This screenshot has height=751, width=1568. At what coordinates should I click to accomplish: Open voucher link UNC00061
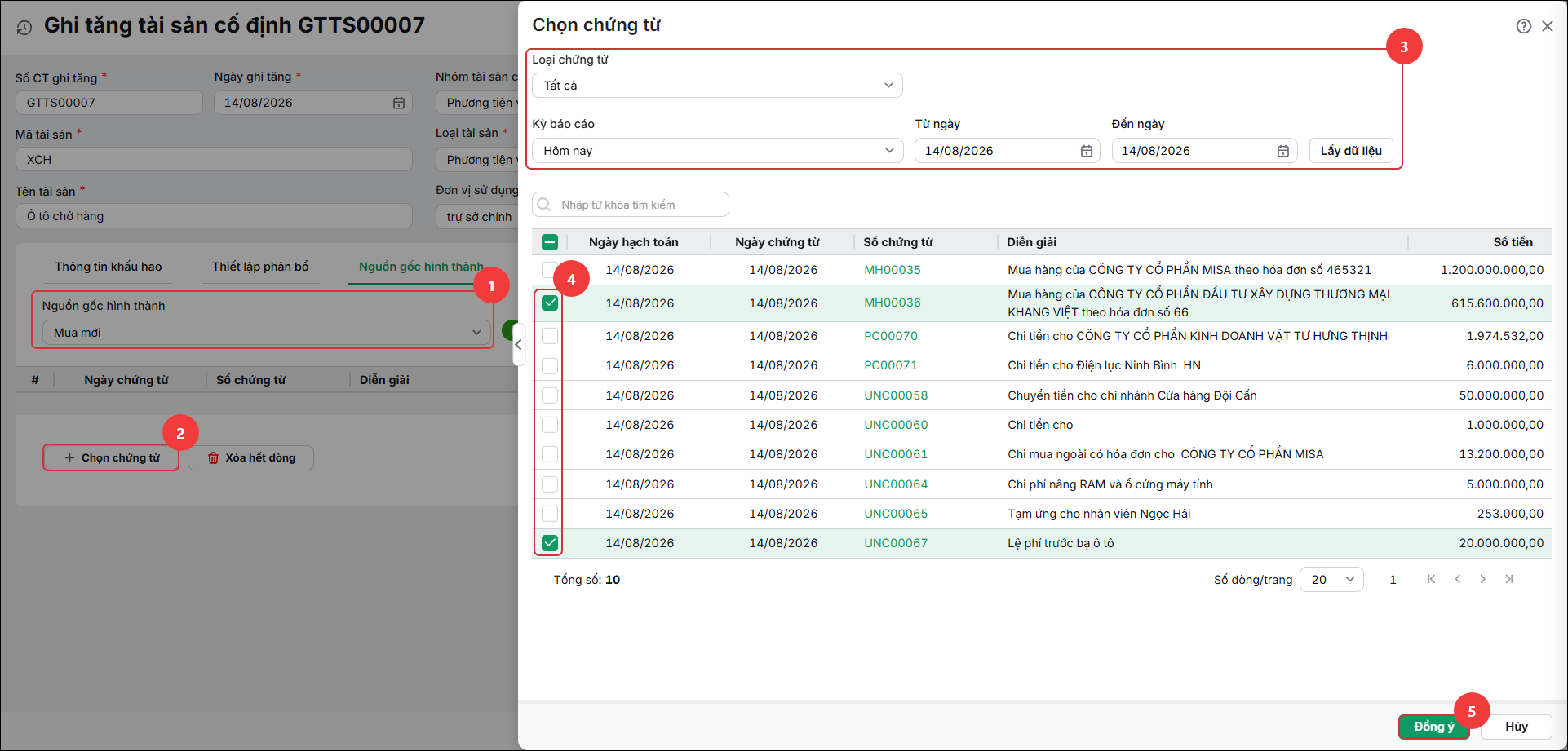coord(896,454)
